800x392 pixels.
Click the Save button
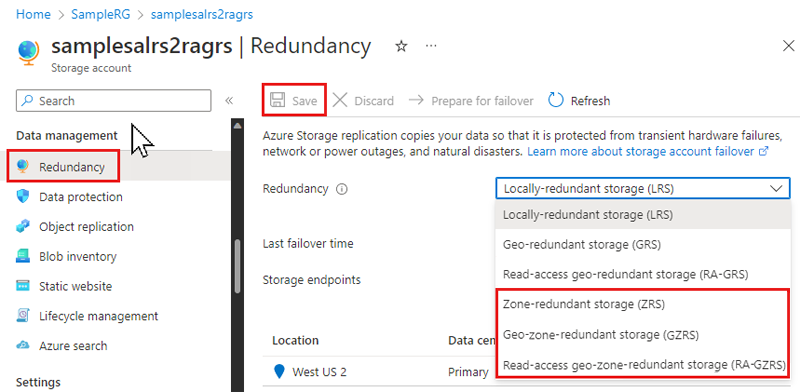[x=294, y=101]
